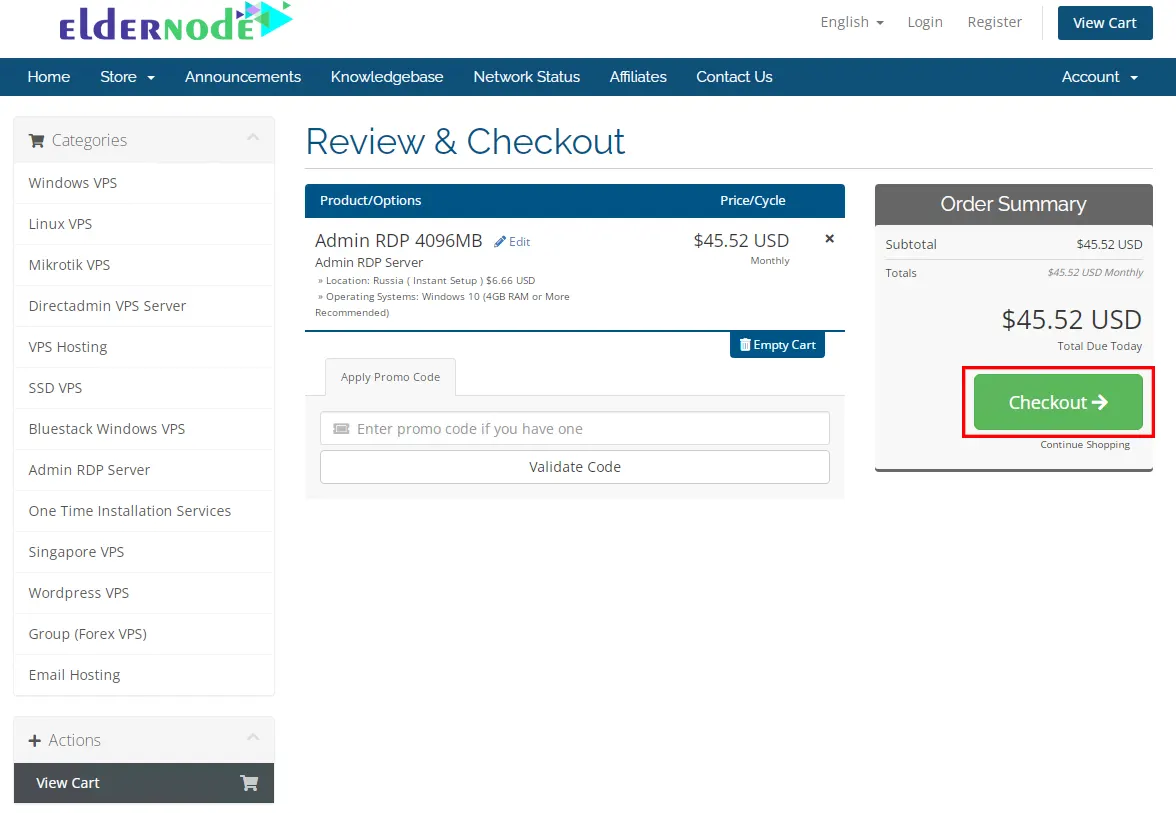1176x813 pixels.
Task: Click inside the promo code input field
Action: (575, 428)
